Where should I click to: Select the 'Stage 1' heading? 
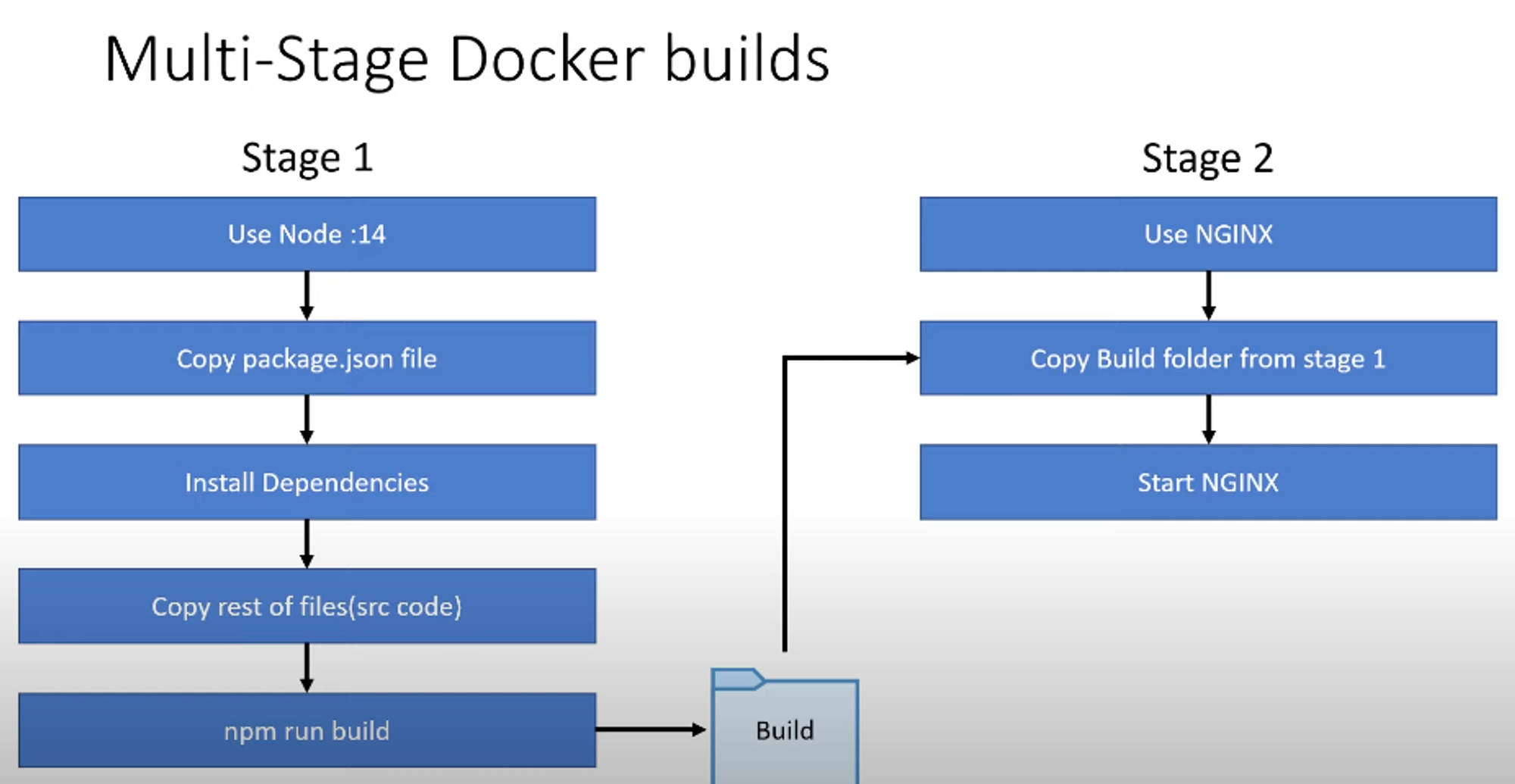coord(307,158)
